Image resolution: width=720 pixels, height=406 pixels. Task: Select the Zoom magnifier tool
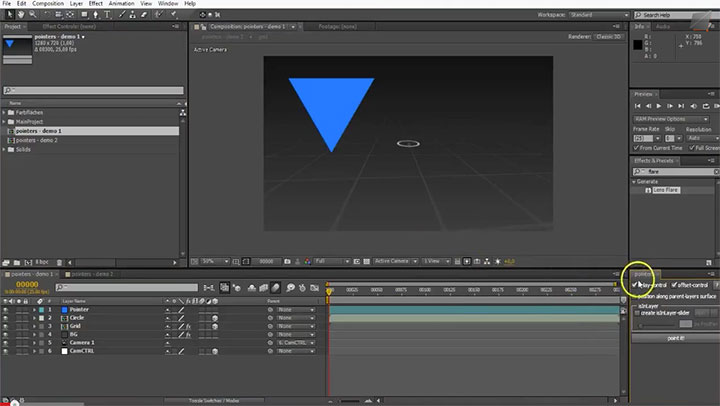(x=33, y=15)
